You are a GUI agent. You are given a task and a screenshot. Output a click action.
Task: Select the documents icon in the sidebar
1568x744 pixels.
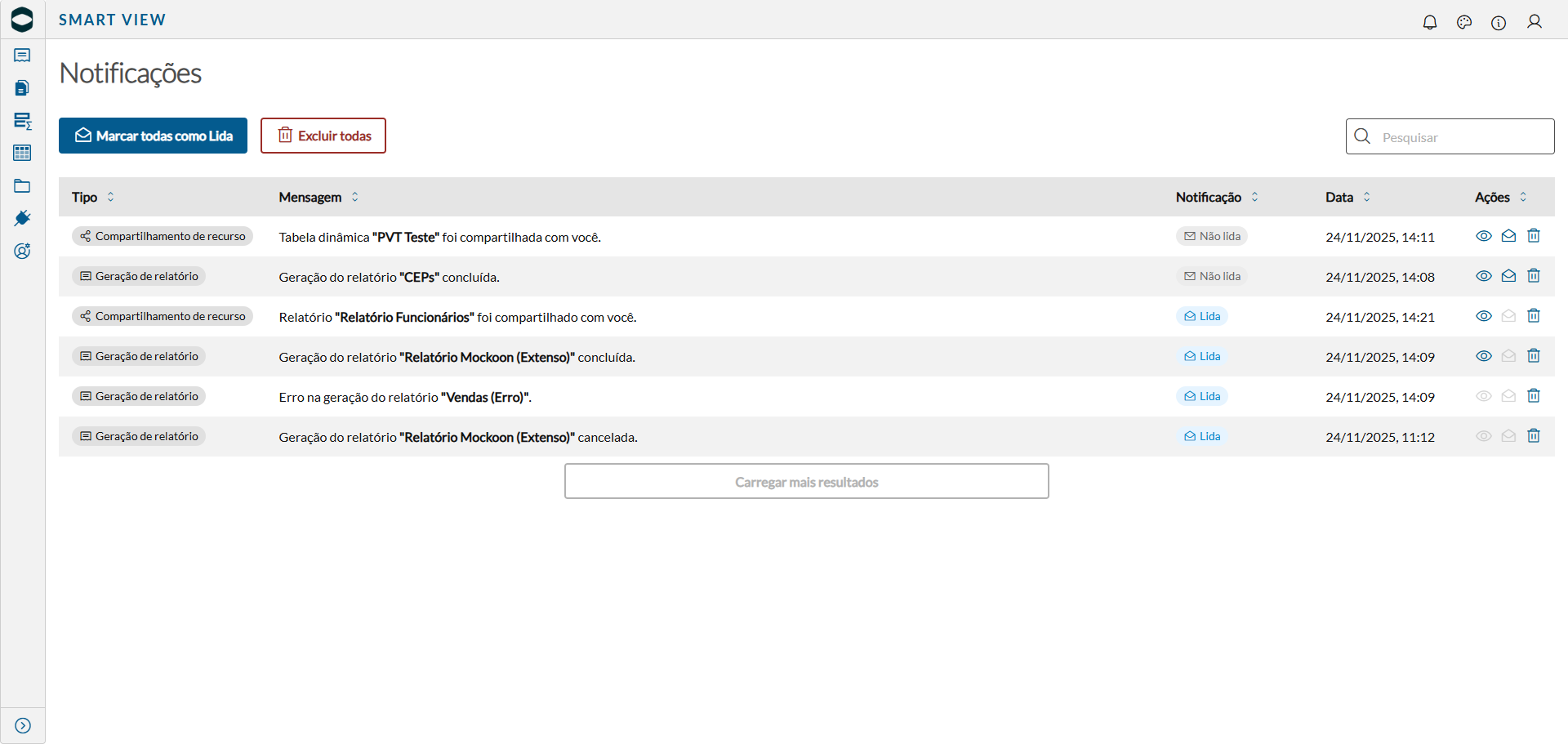[22, 87]
